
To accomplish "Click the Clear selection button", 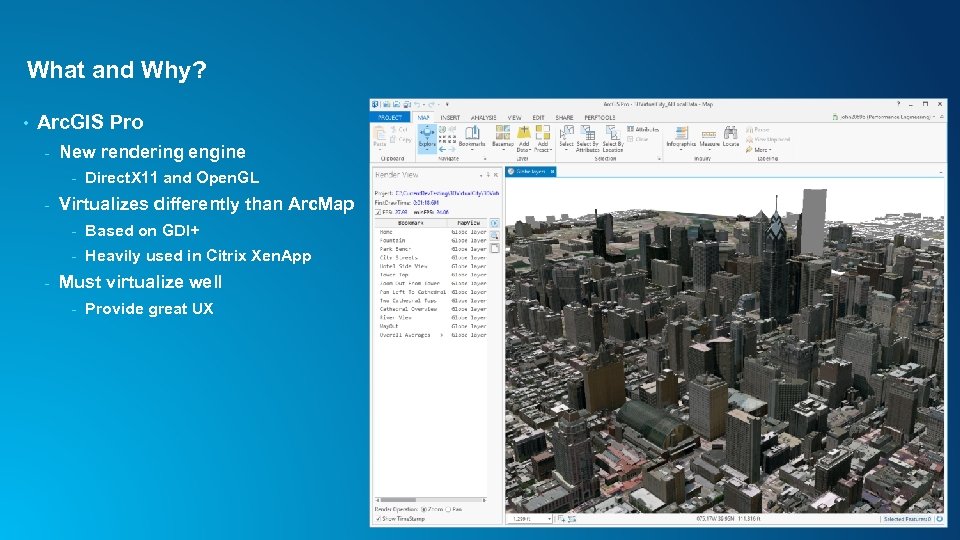I will click(x=637, y=139).
